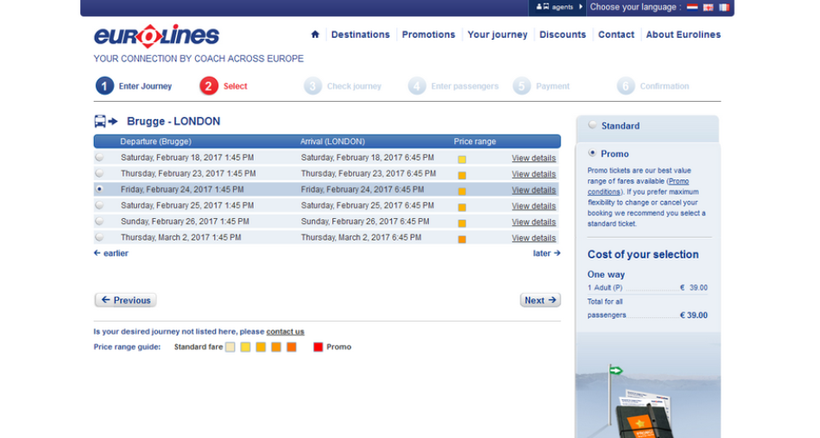This screenshot has height=438, width=820.
Task: Continue with the Next button
Action: [540, 300]
